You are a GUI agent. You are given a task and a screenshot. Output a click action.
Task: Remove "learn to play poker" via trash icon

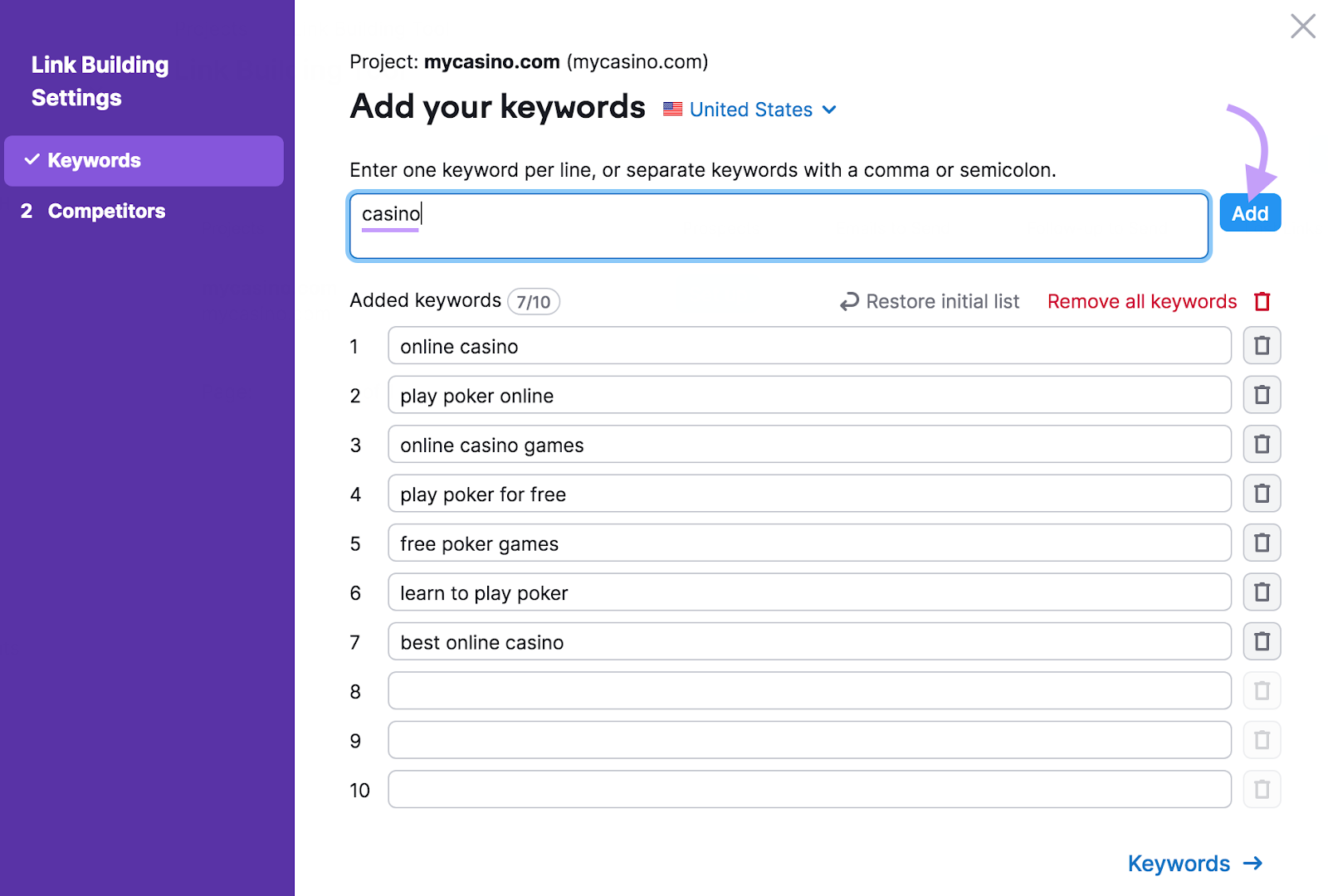[1262, 592]
